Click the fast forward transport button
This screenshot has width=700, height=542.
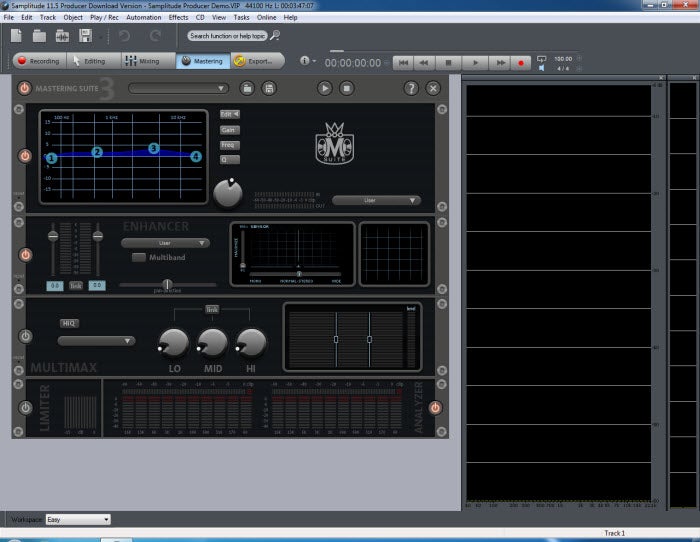coord(500,63)
